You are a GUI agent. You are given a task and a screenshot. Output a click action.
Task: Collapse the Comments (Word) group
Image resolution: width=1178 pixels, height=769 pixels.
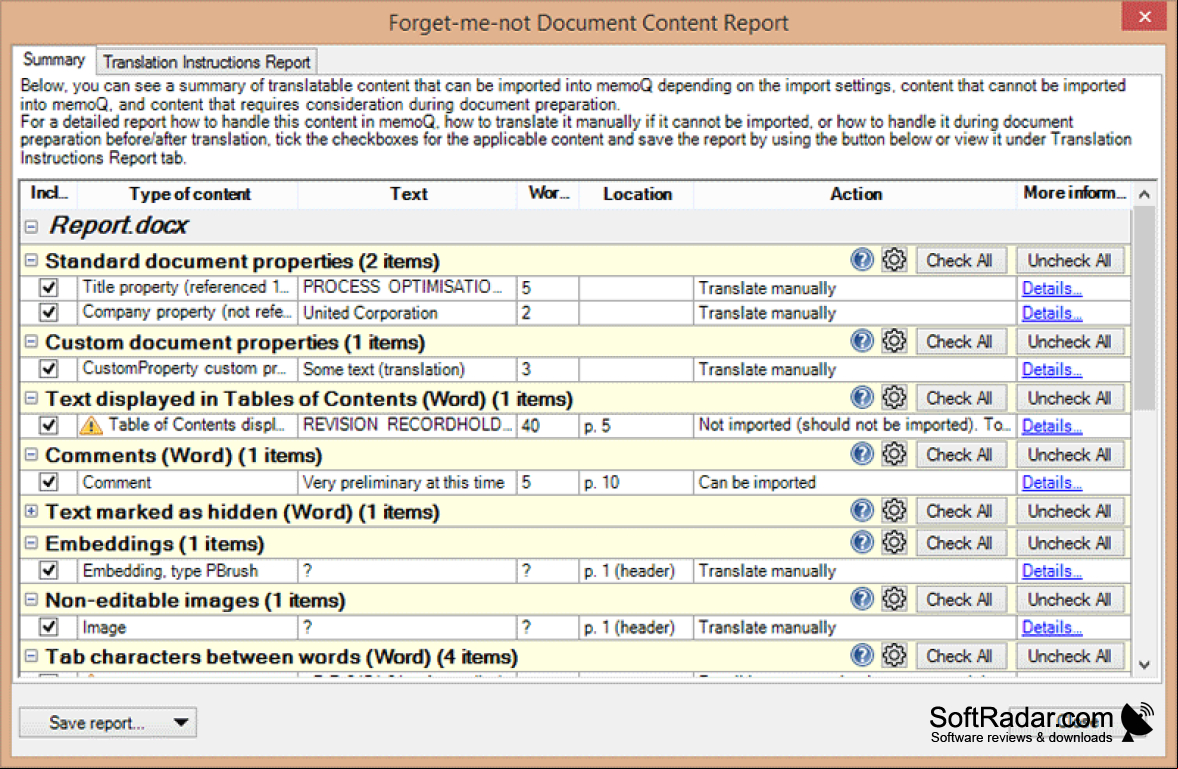pyautogui.click(x=31, y=454)
